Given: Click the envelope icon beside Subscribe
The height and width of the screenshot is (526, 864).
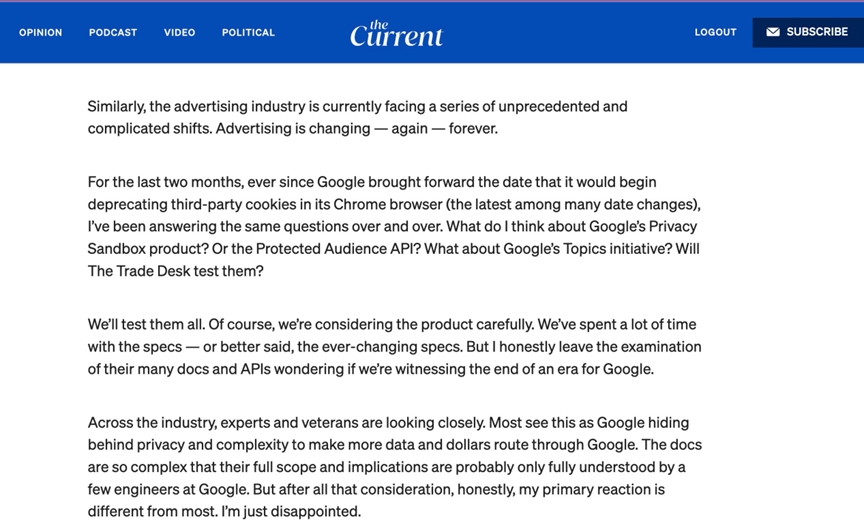Looking at the screenshot, I should coord(773,32).
